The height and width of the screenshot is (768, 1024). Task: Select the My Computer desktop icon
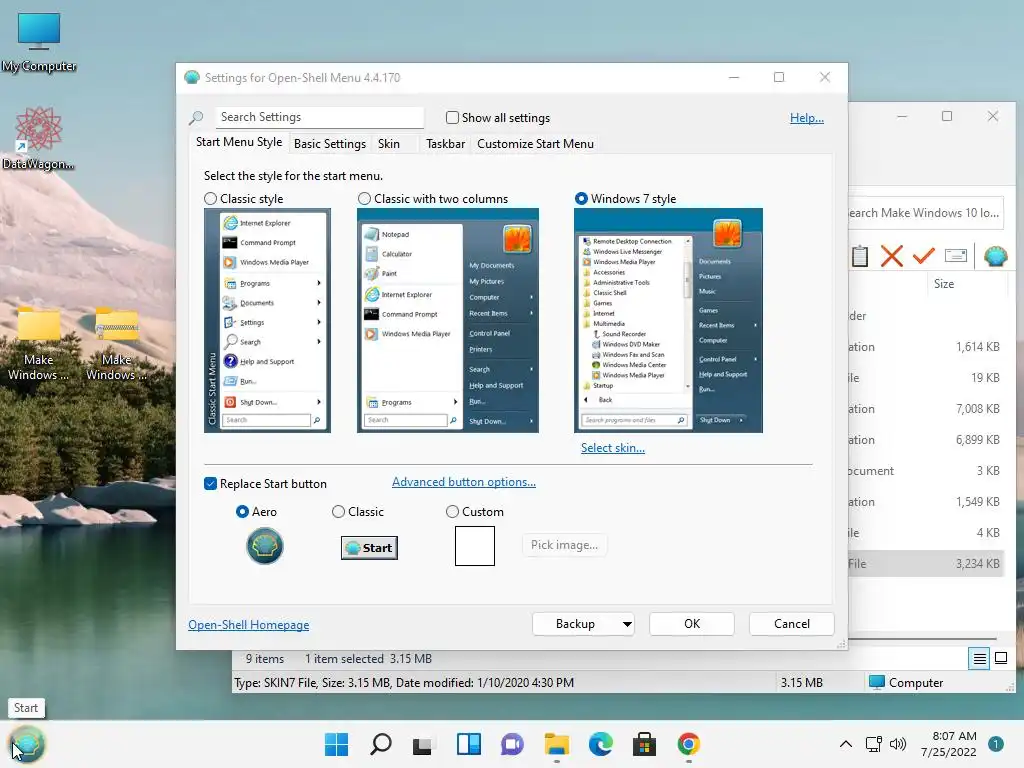[39, 42]
